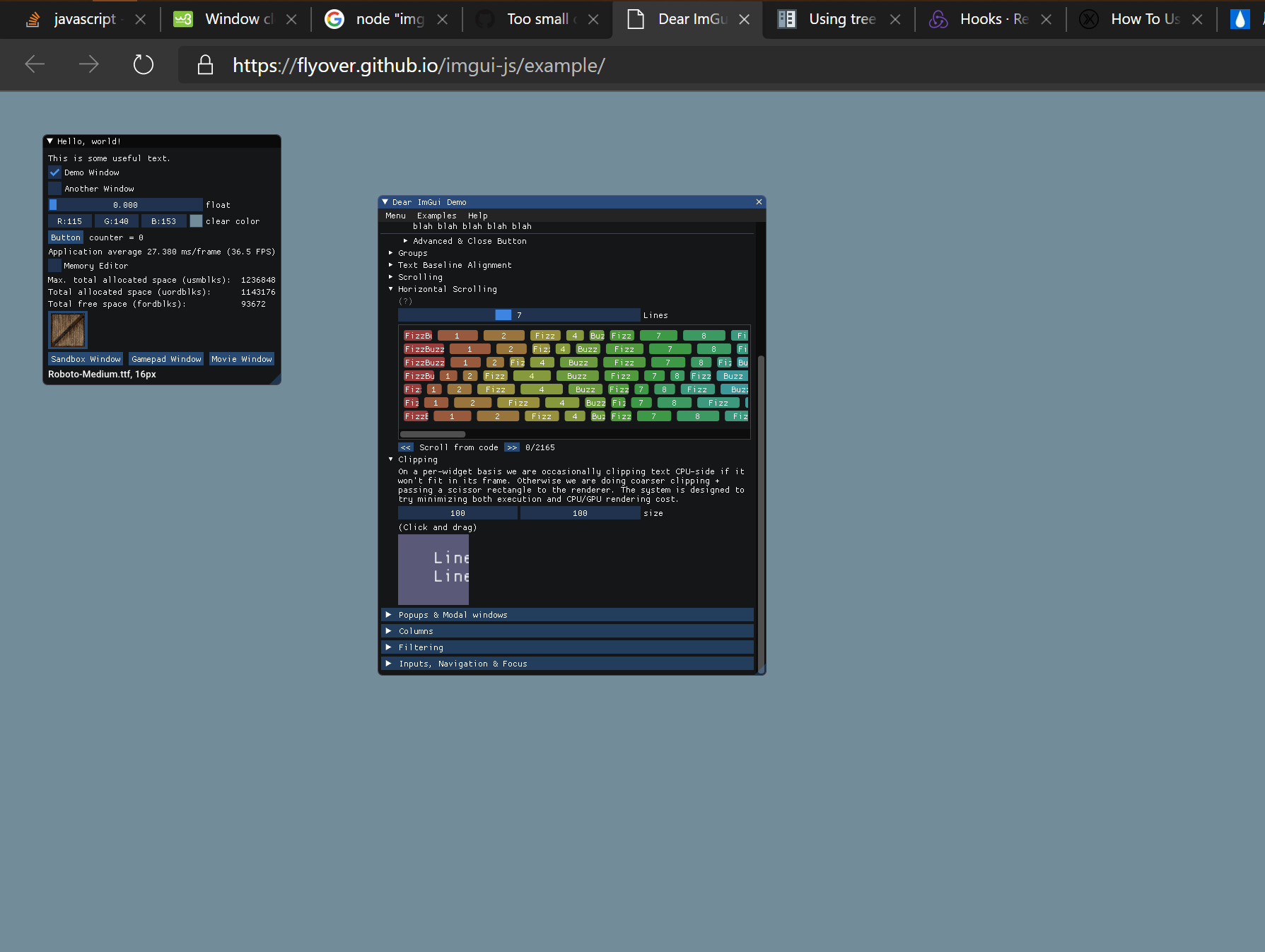Reload the page with refresh icon
The width and height of the screenshot is (1265, 952).
point(144,65)
